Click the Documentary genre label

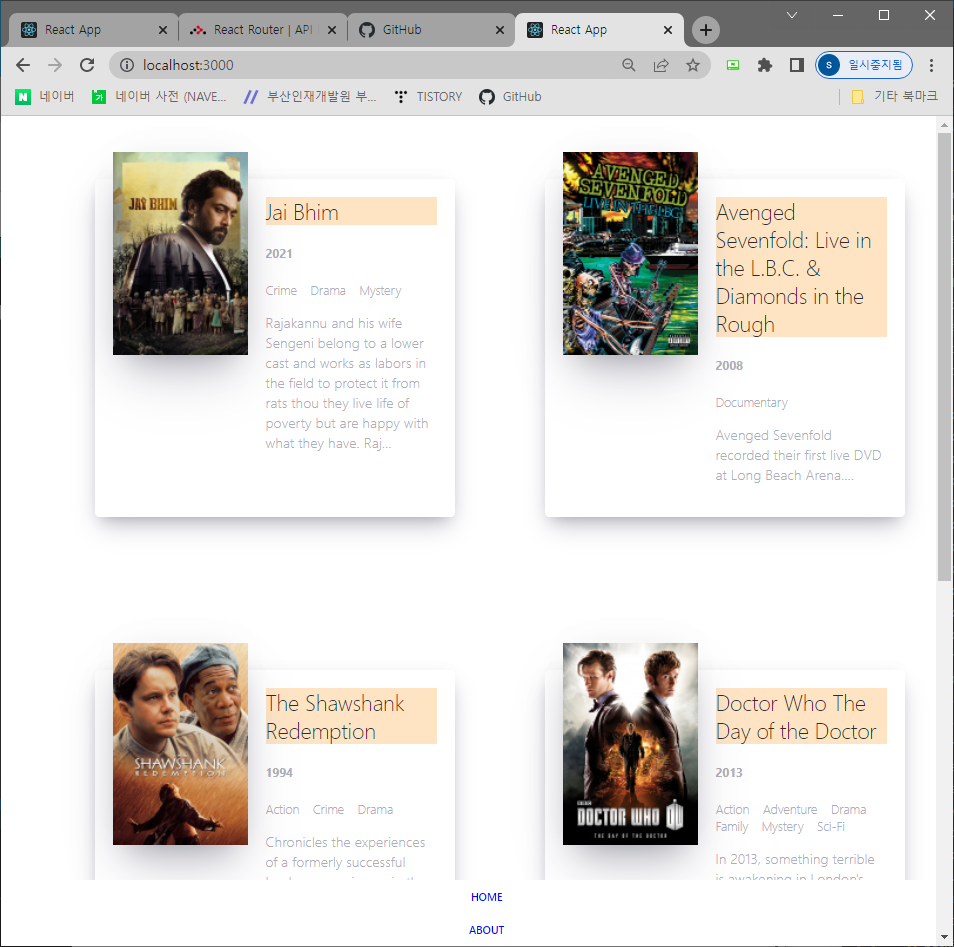751,403
